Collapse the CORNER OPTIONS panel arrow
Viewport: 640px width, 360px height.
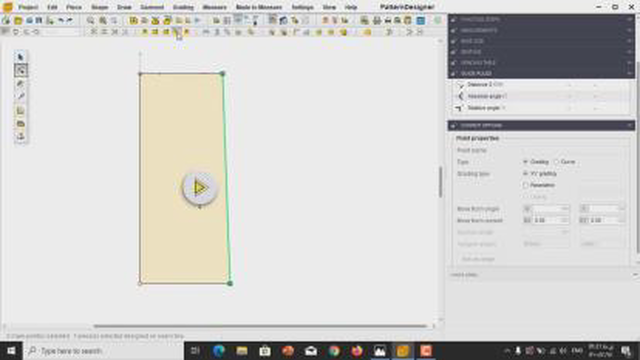pyautogui.click(x=630, y=125)
